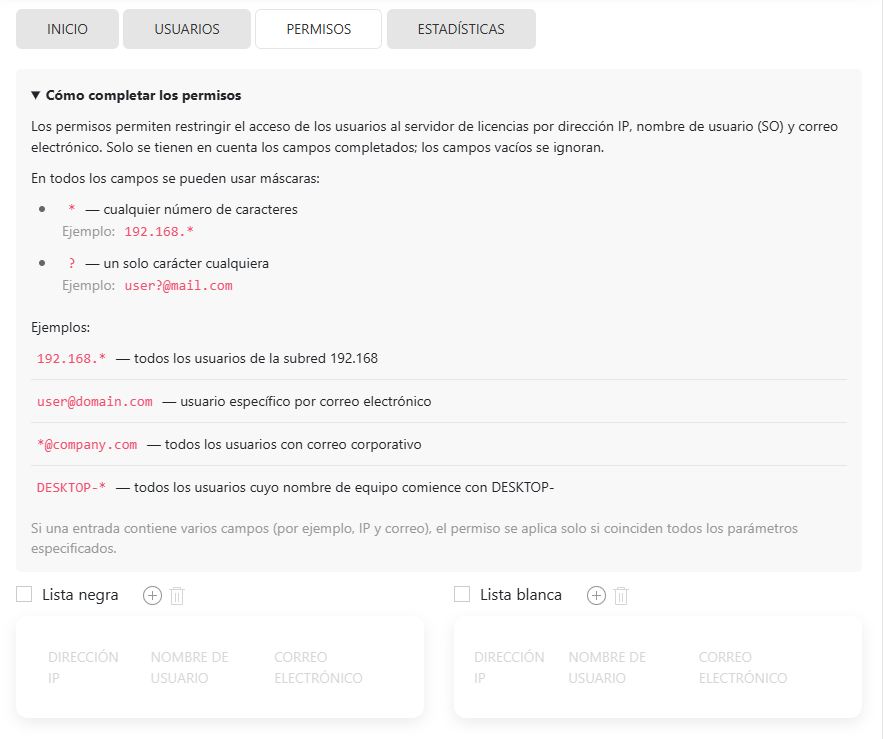Click NOMBRE DE USUARIO header in Lista blanca

pos(607,667)
